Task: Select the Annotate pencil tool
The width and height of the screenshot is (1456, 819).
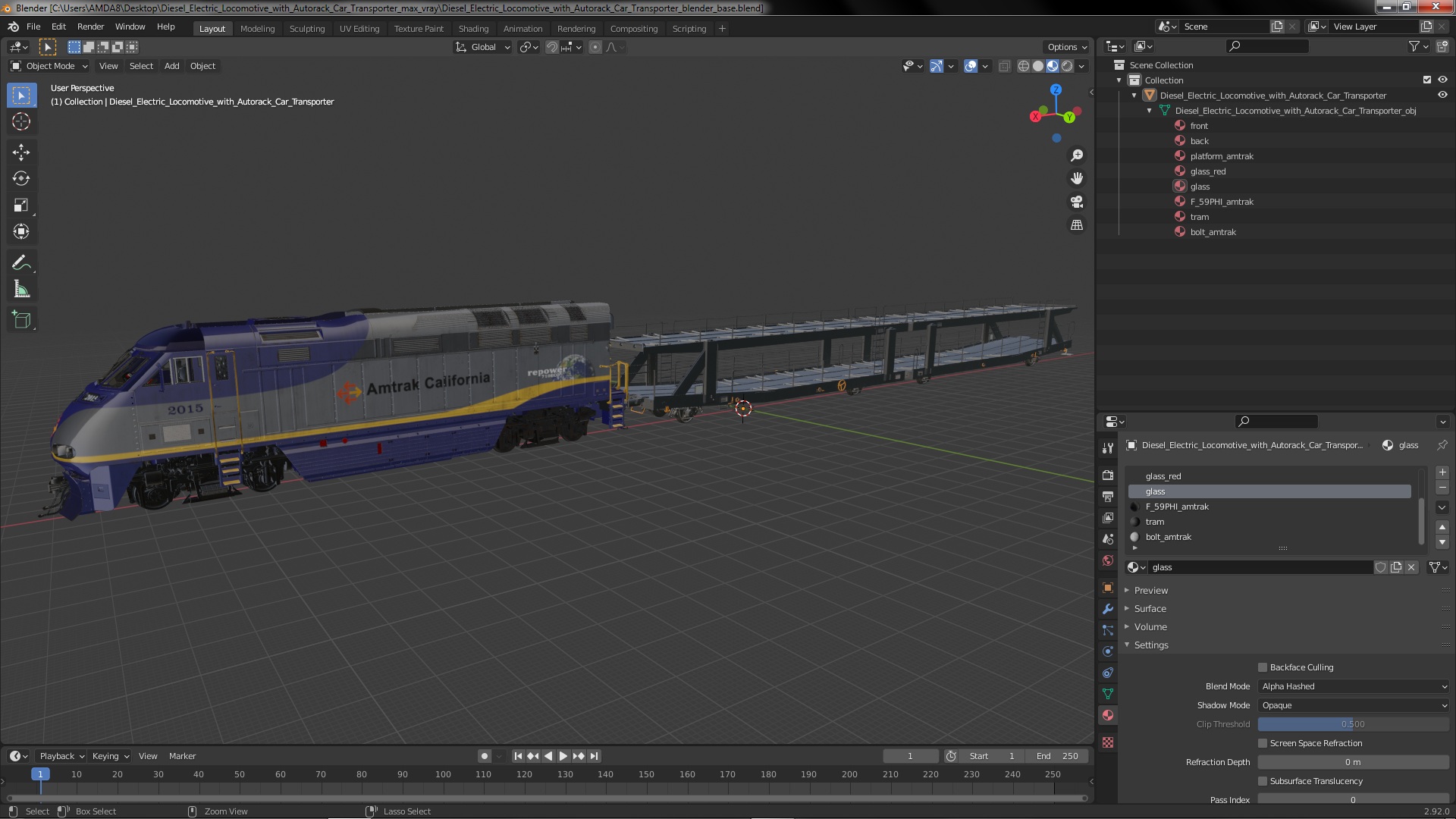Action: (21, 263)
